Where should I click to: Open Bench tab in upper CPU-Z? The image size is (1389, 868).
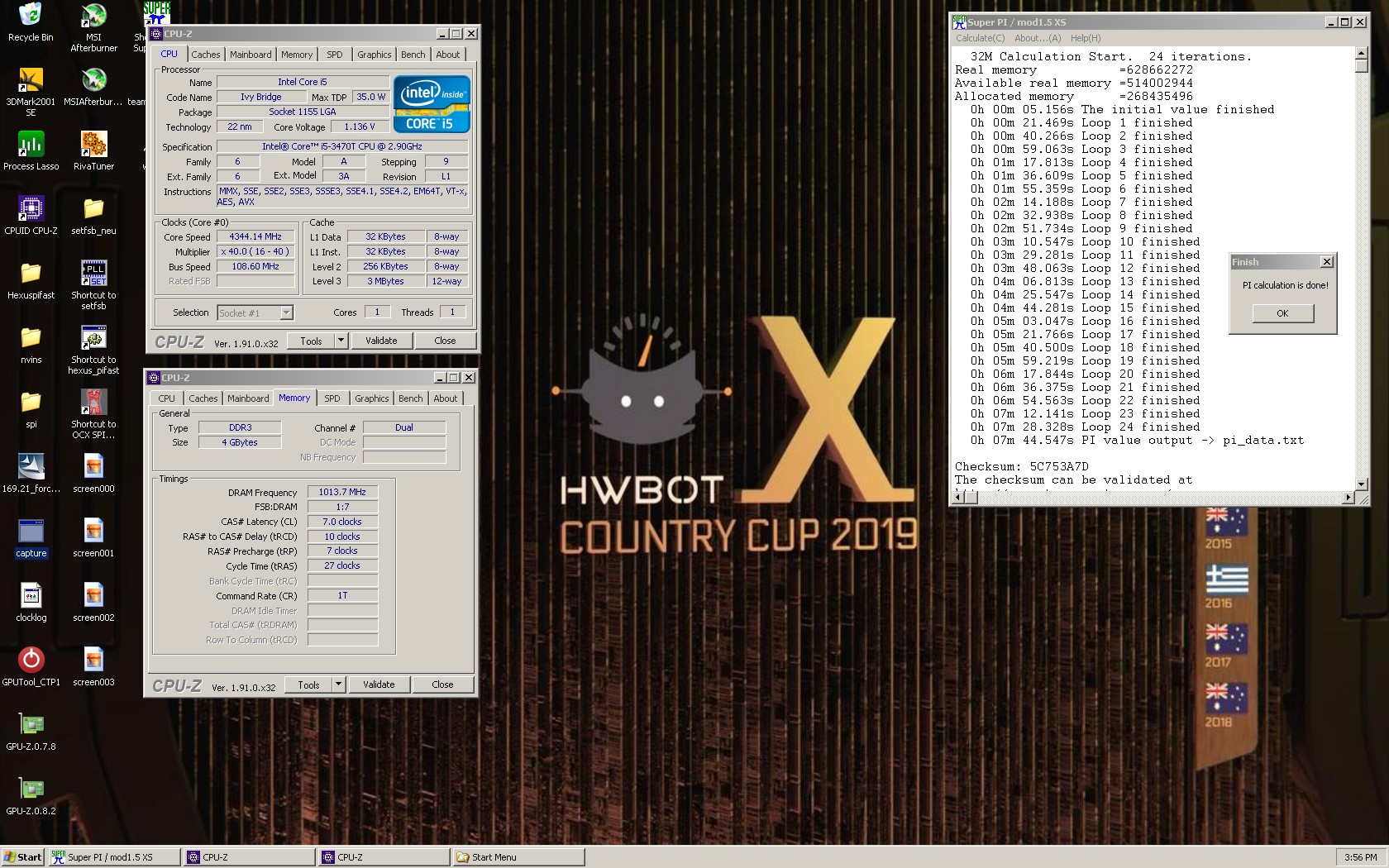pyautogui.click(x=413, y=55)
